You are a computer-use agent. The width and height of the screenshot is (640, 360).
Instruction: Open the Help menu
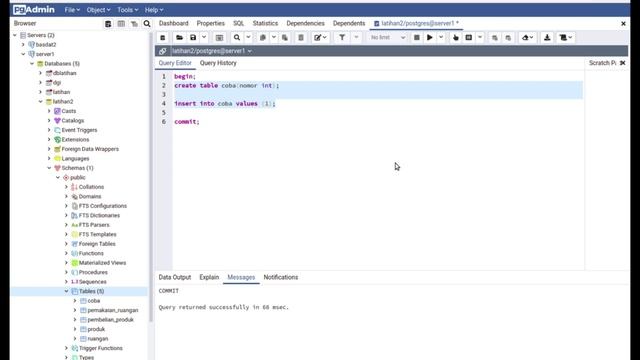click(x=154, y=10)
